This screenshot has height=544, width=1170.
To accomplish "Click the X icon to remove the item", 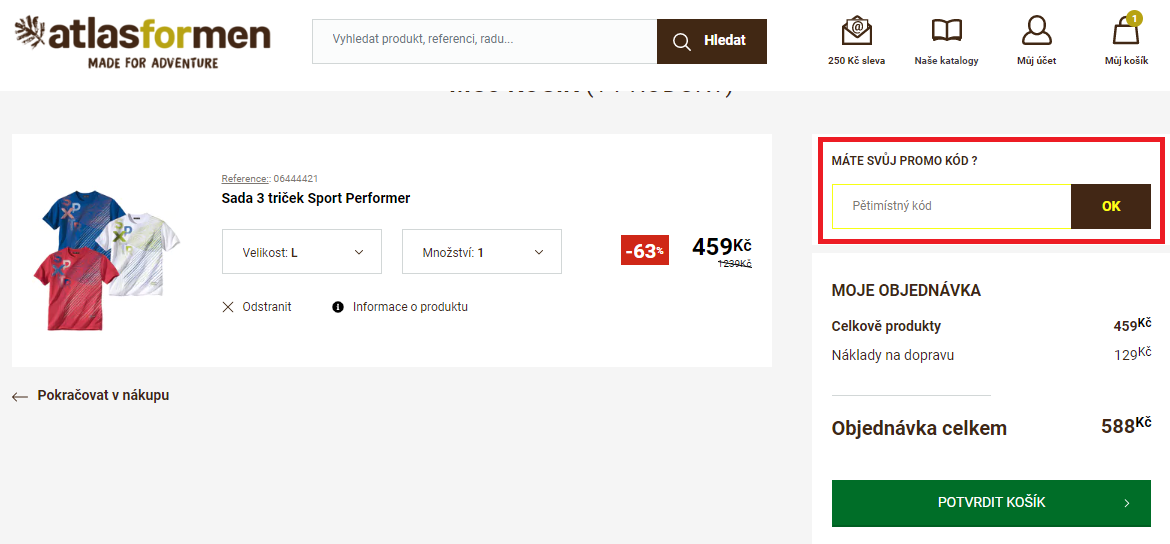I will coord(228,307).
